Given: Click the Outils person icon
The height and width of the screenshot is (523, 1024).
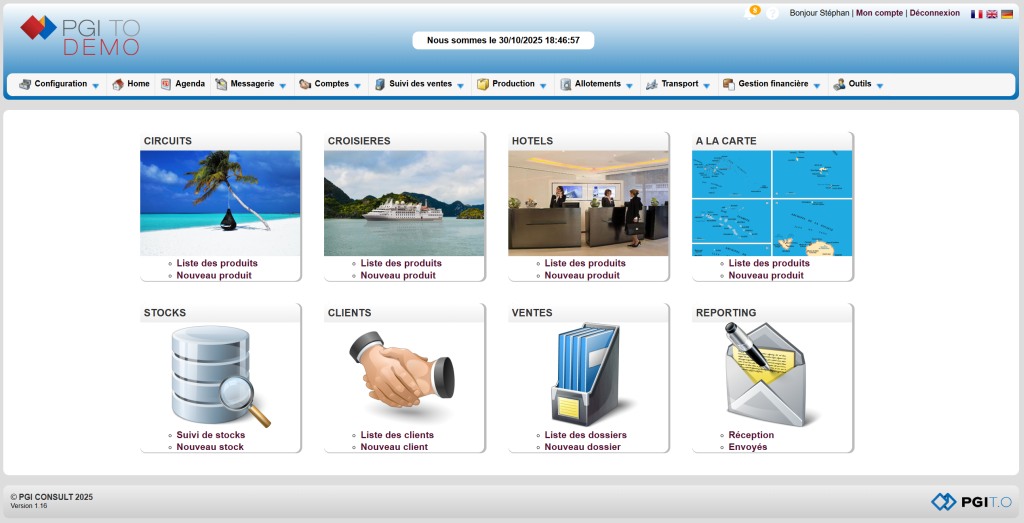Looking at the screenshot, I should tap(839, 84).
